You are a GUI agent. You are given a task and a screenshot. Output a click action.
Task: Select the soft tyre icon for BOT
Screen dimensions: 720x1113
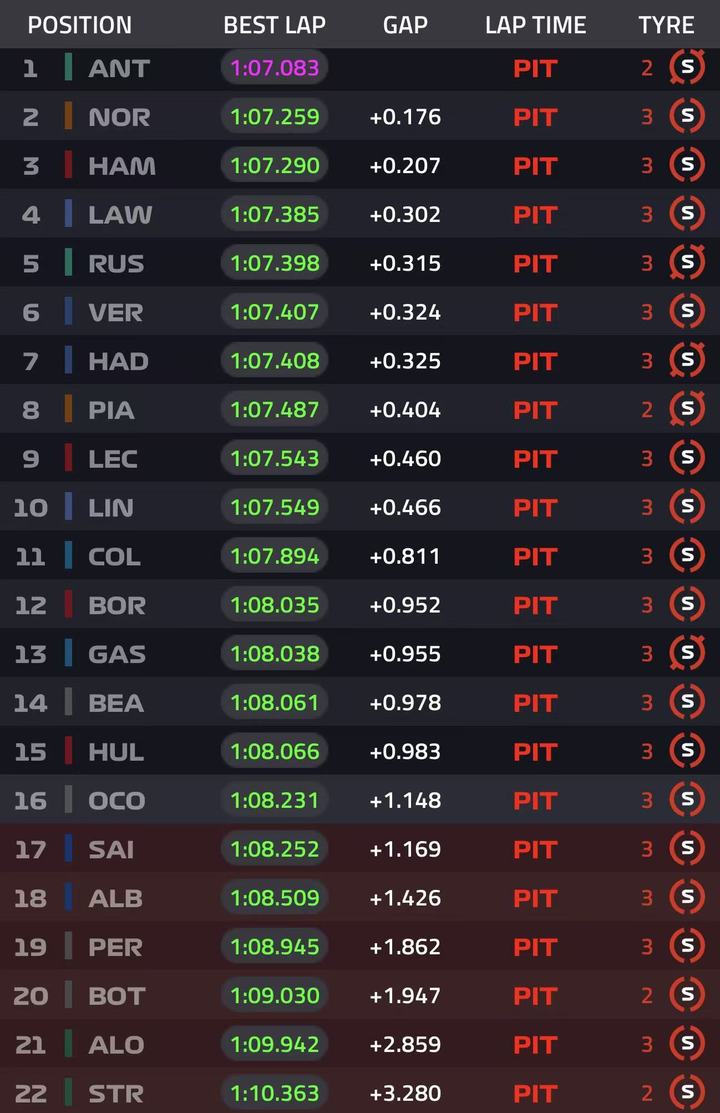click(687, 994)
